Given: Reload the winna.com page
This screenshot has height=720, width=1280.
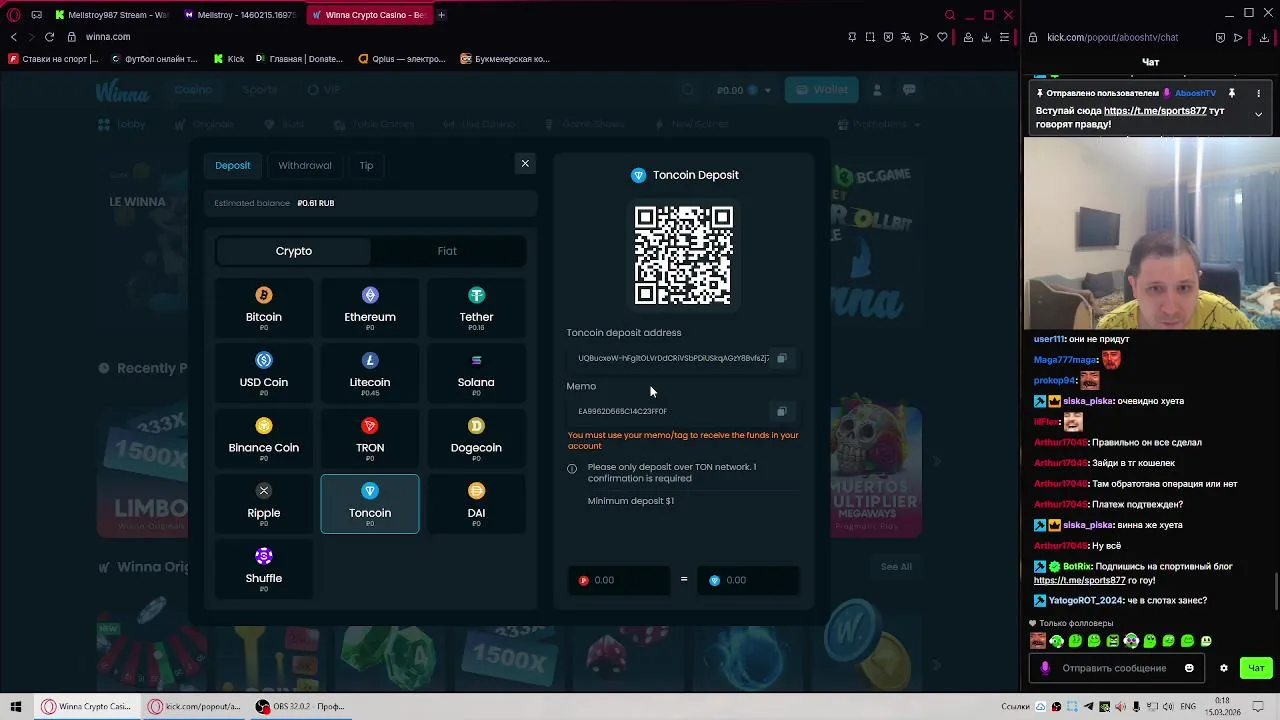Looking at the screenshot, I should point(49,37).
